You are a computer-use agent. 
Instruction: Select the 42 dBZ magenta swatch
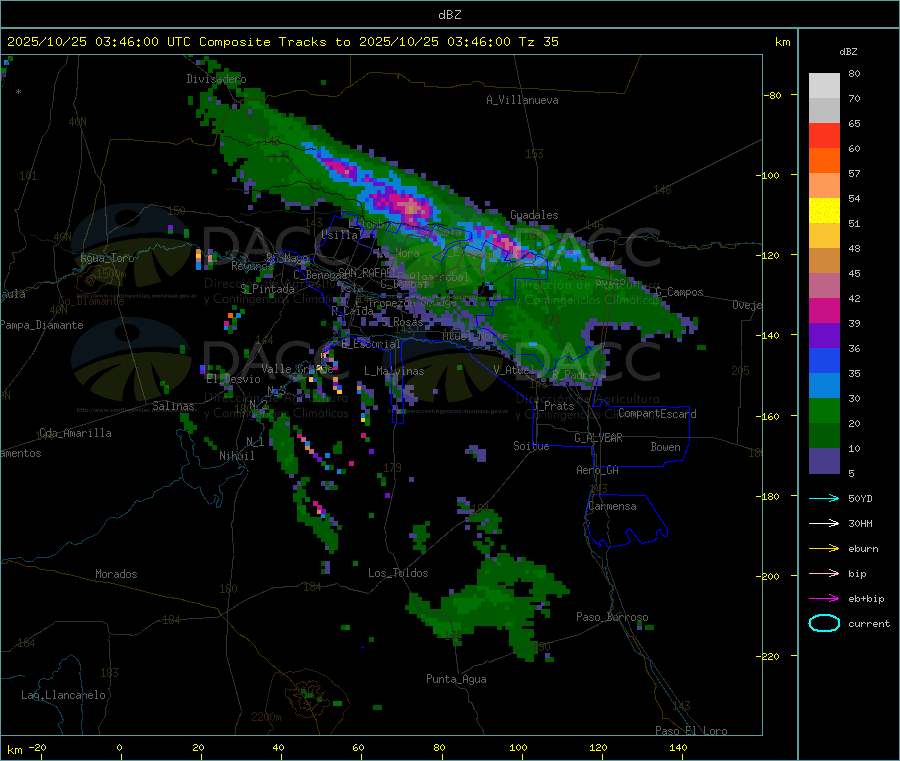pos(824,310)
